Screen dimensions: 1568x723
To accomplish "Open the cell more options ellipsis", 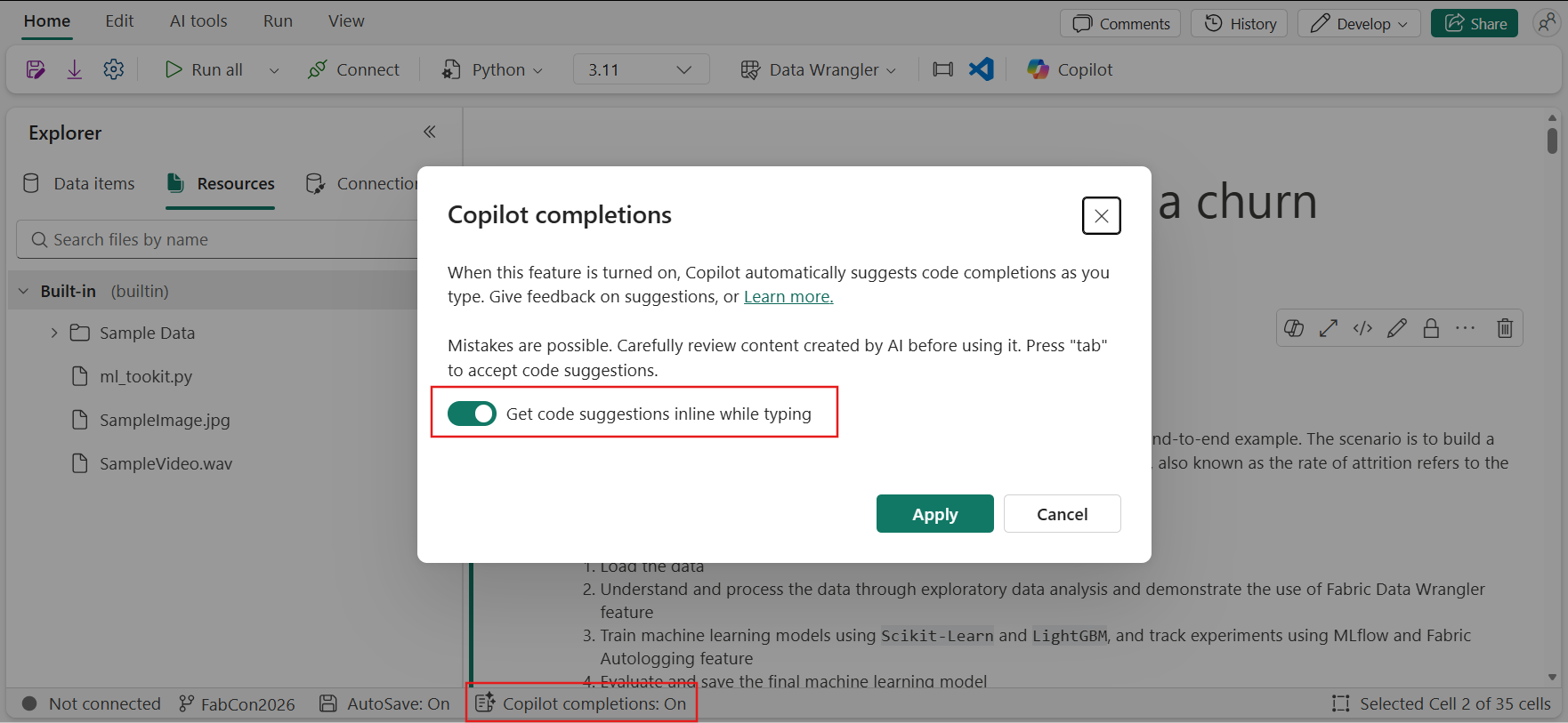I will [1465, 328].
